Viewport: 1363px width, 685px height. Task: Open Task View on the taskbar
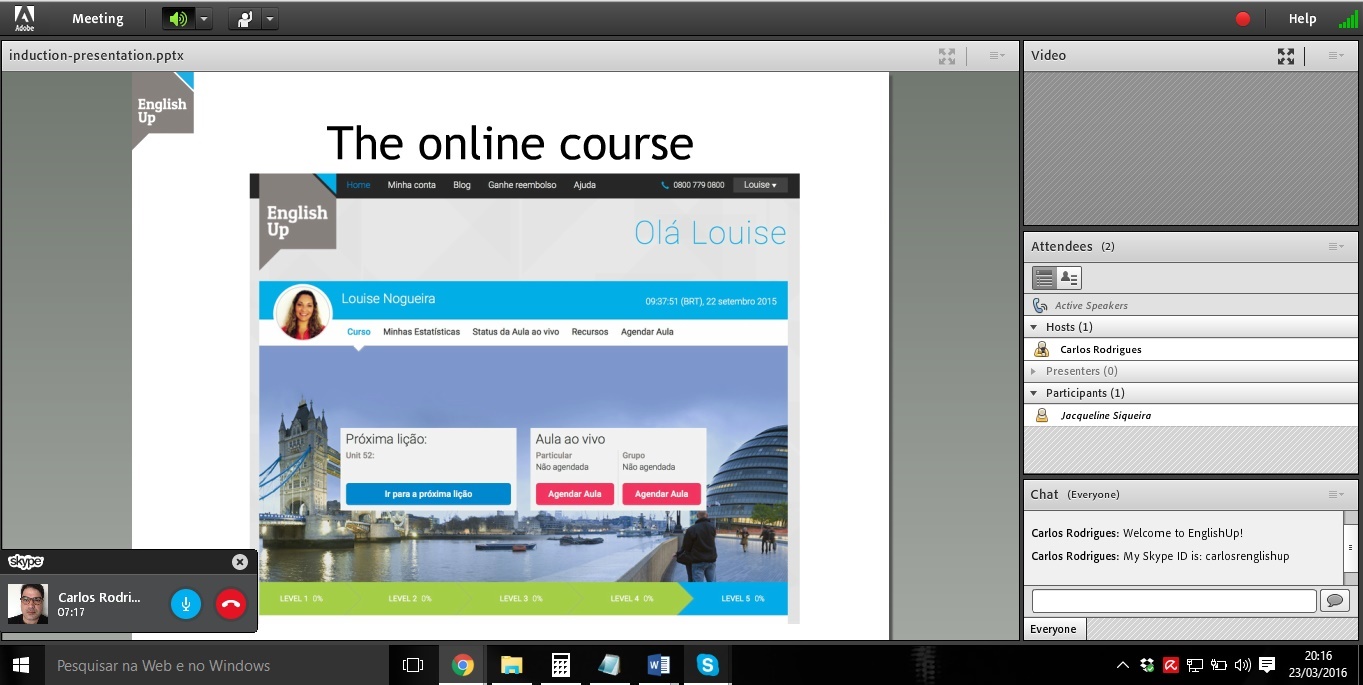(412, 665)
